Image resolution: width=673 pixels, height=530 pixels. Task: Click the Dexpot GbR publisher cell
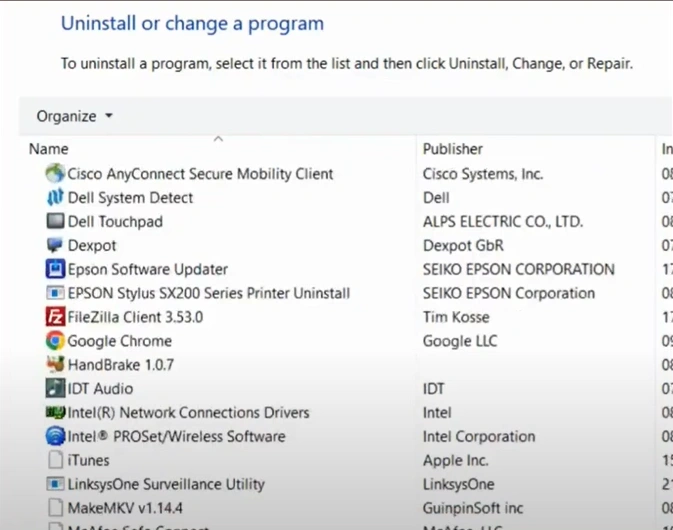pyautogui.click(x=463, y=245)
